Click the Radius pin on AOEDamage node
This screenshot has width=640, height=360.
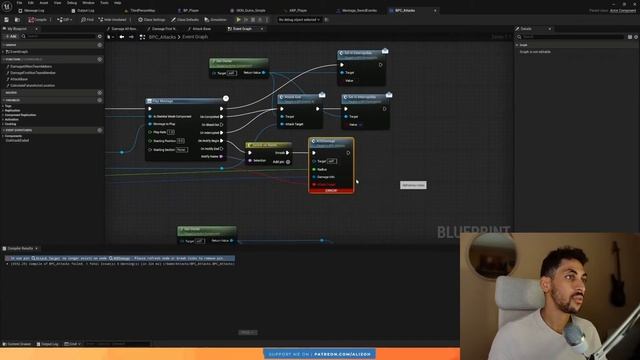tap(314, 169)
